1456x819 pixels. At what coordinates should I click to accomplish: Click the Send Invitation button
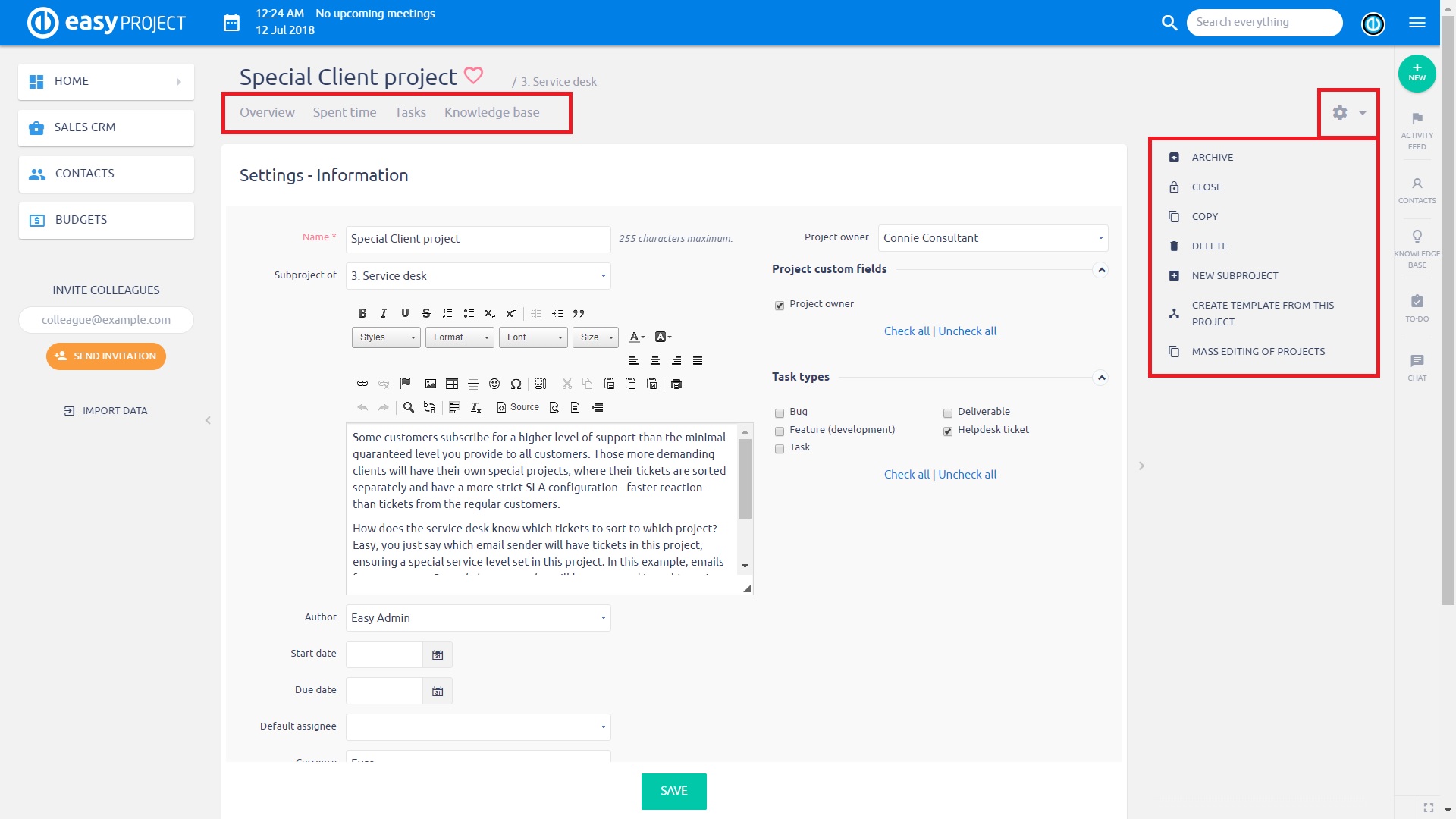pos(106,356)
